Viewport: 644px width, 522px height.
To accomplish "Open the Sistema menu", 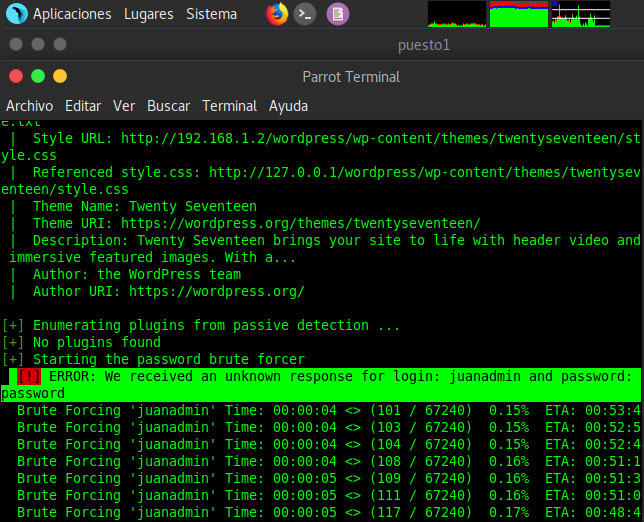I will tap(212, 14).
